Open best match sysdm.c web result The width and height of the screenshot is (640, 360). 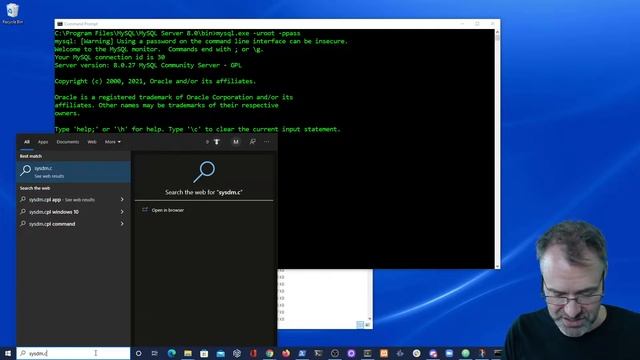coord(73,171)
